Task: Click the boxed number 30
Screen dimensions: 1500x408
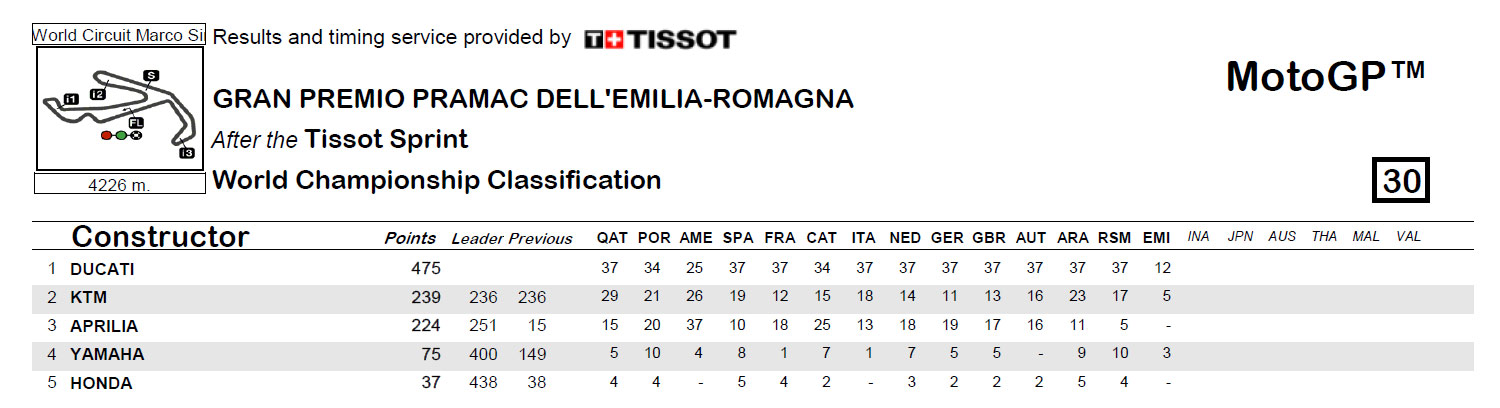Action: click(x=1402, y=180)
